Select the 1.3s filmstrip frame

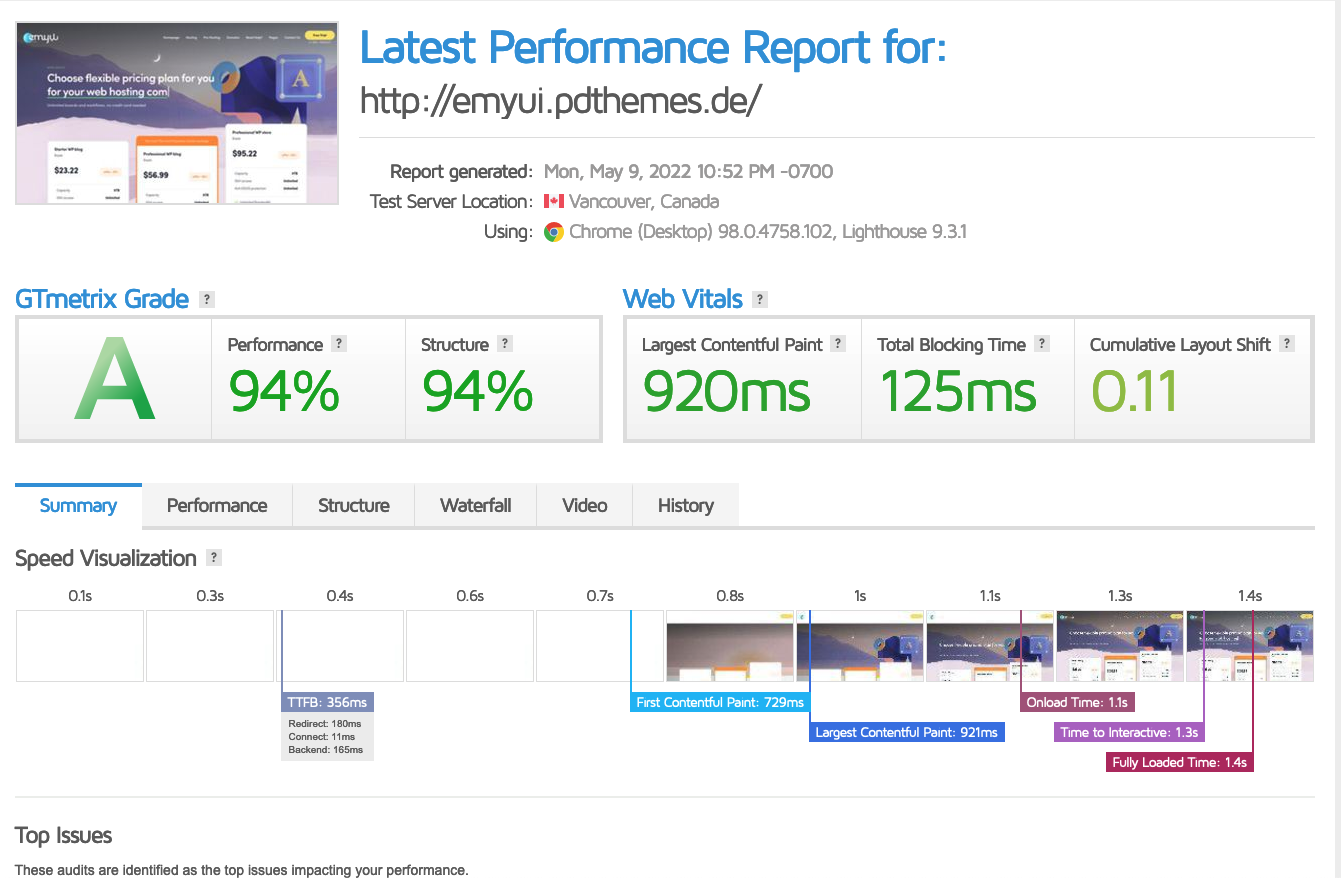[x=1120, y=646]
